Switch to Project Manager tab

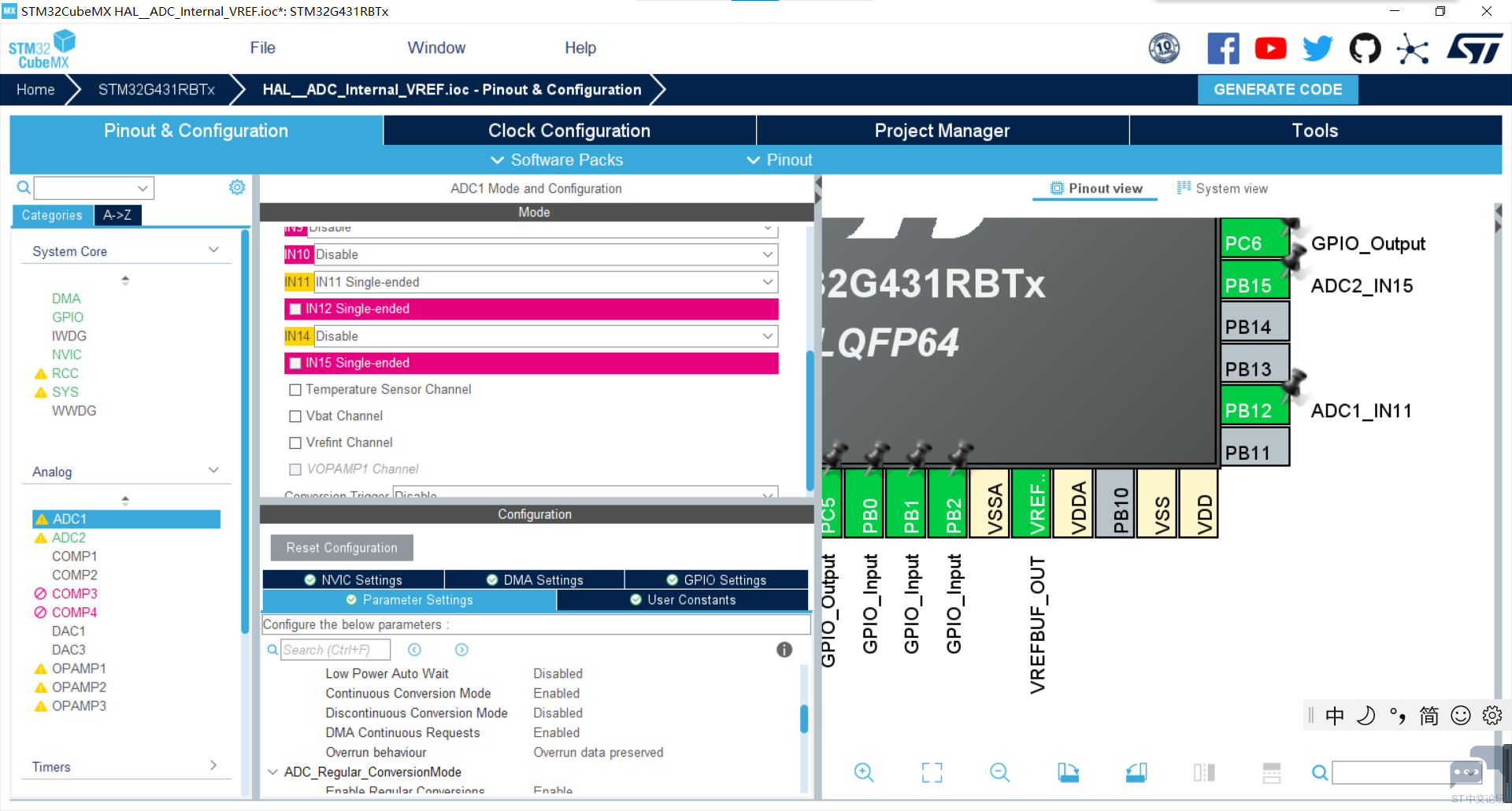[x=942, y=131]
